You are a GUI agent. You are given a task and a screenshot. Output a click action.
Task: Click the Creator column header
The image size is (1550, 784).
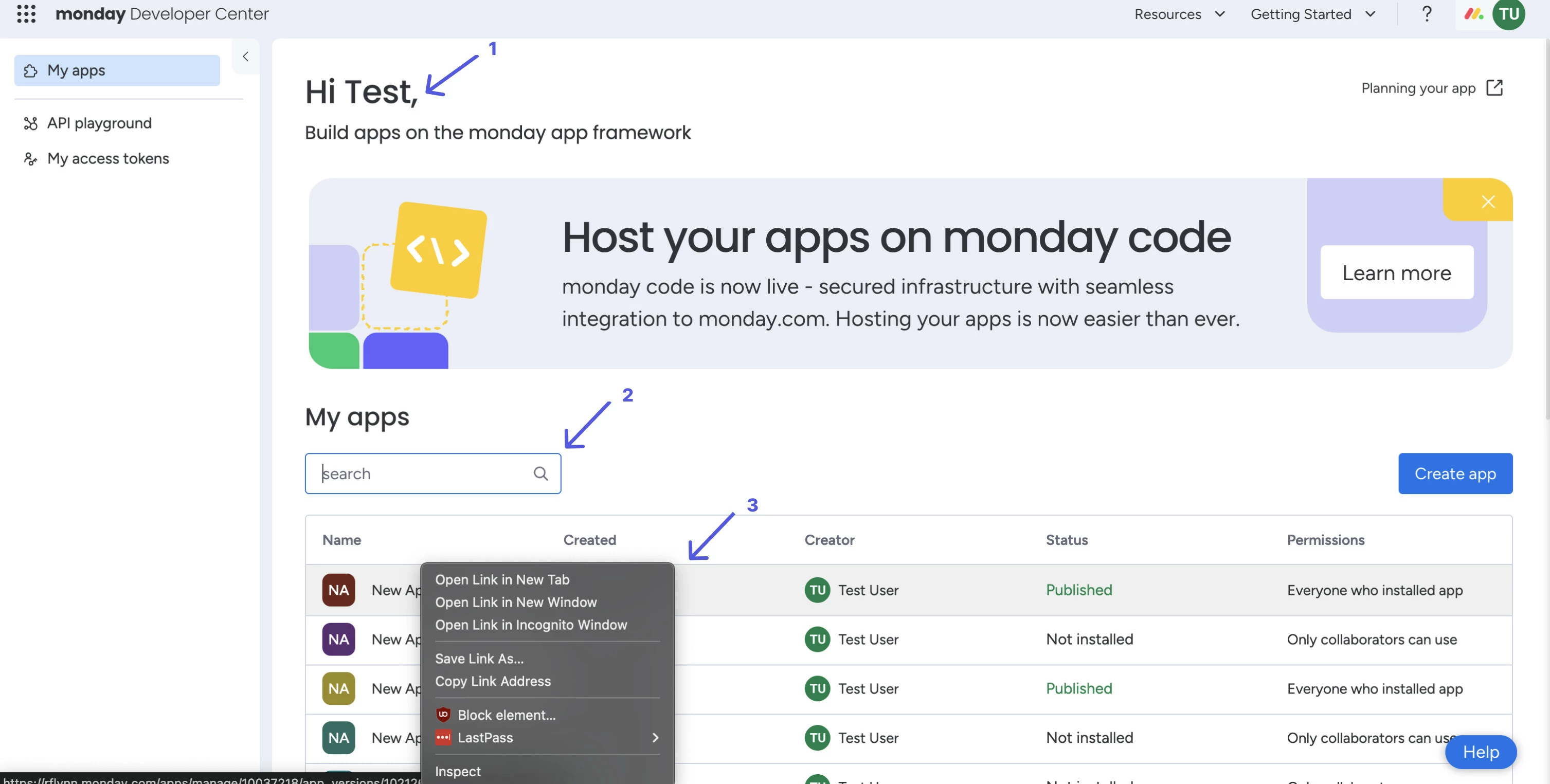pyautogui.click(x=829, y=540)
